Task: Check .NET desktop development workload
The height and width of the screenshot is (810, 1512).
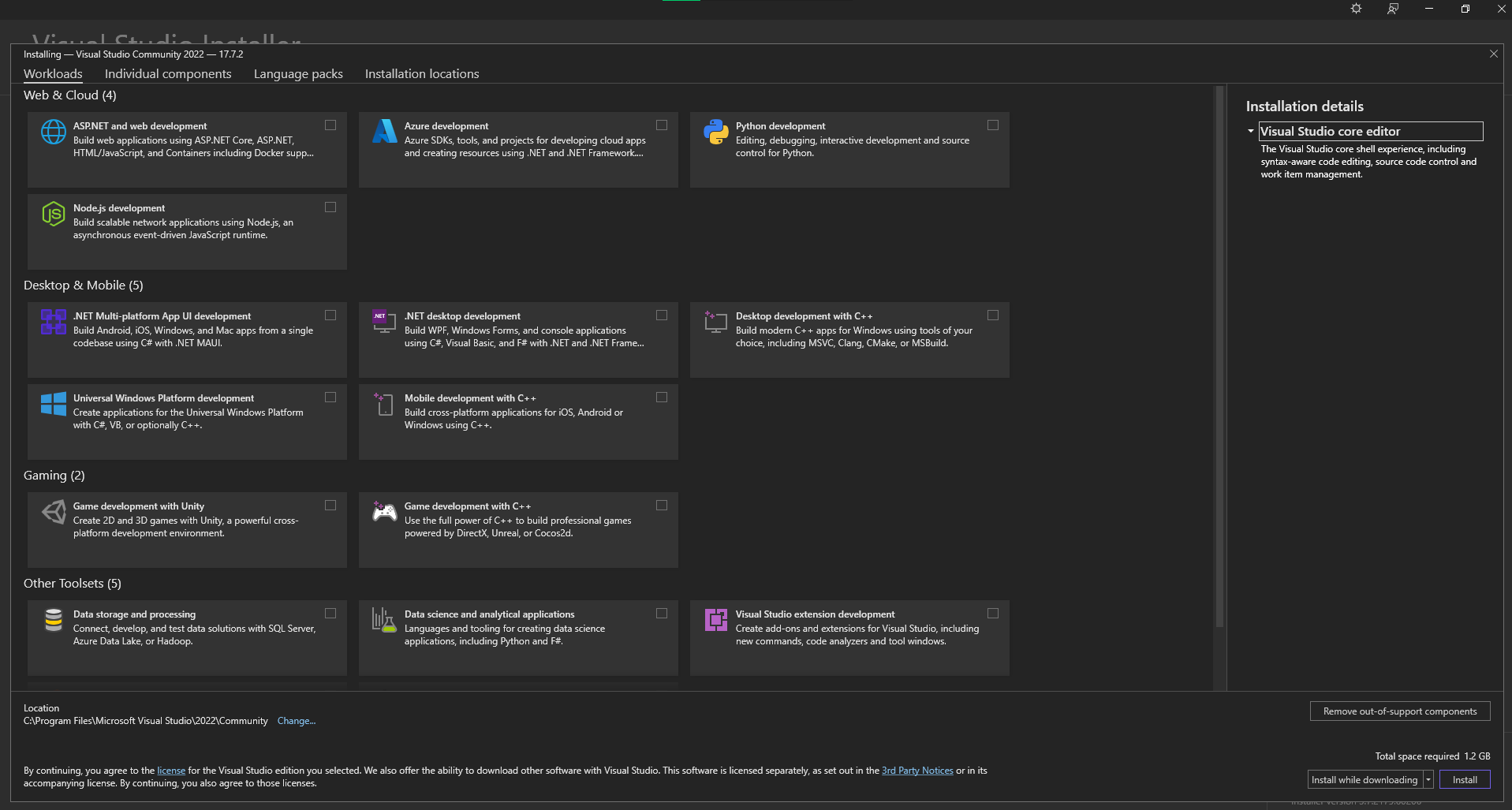Action: coord(662,315)
